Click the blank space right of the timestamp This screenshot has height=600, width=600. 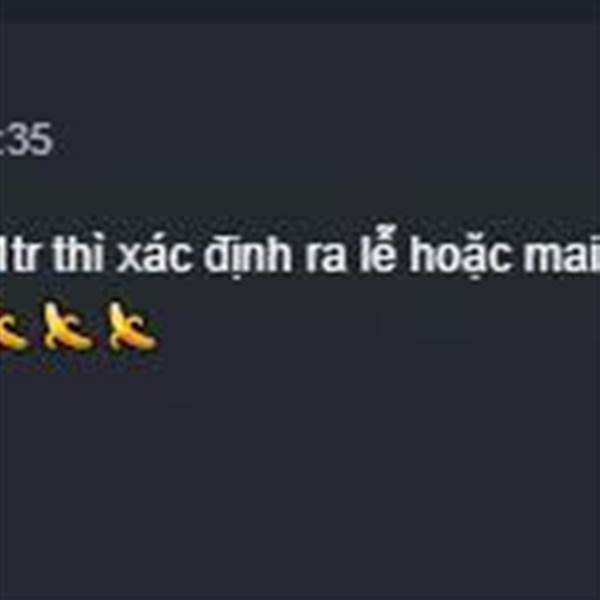(325, 139)
